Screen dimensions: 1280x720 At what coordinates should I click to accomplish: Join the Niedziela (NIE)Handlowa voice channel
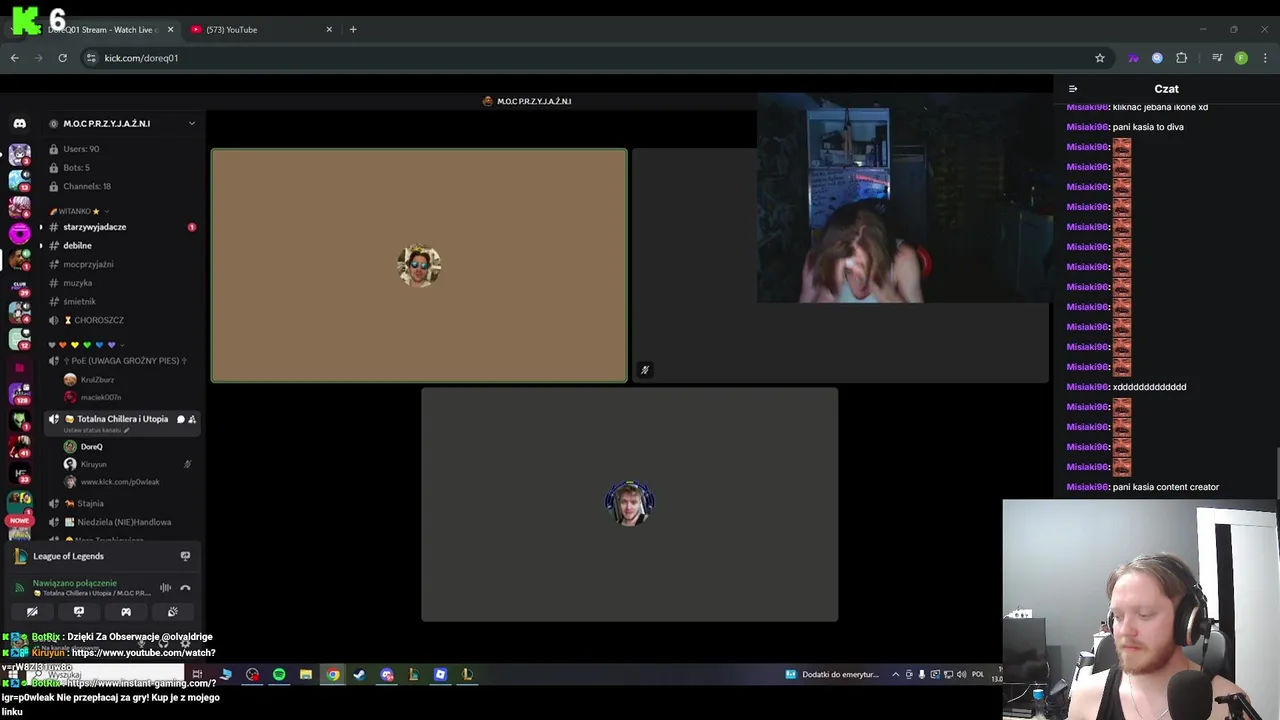pos(122,522)
